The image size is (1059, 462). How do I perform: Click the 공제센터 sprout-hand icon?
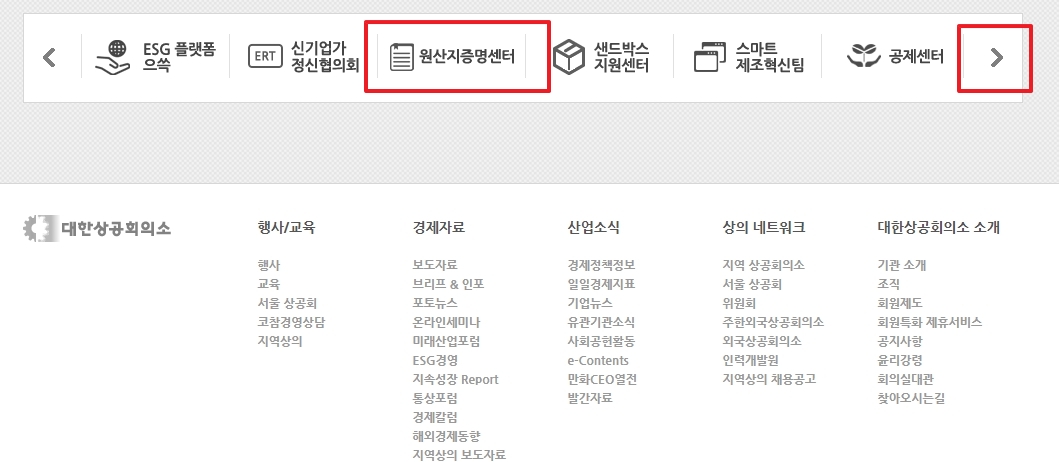864,57
